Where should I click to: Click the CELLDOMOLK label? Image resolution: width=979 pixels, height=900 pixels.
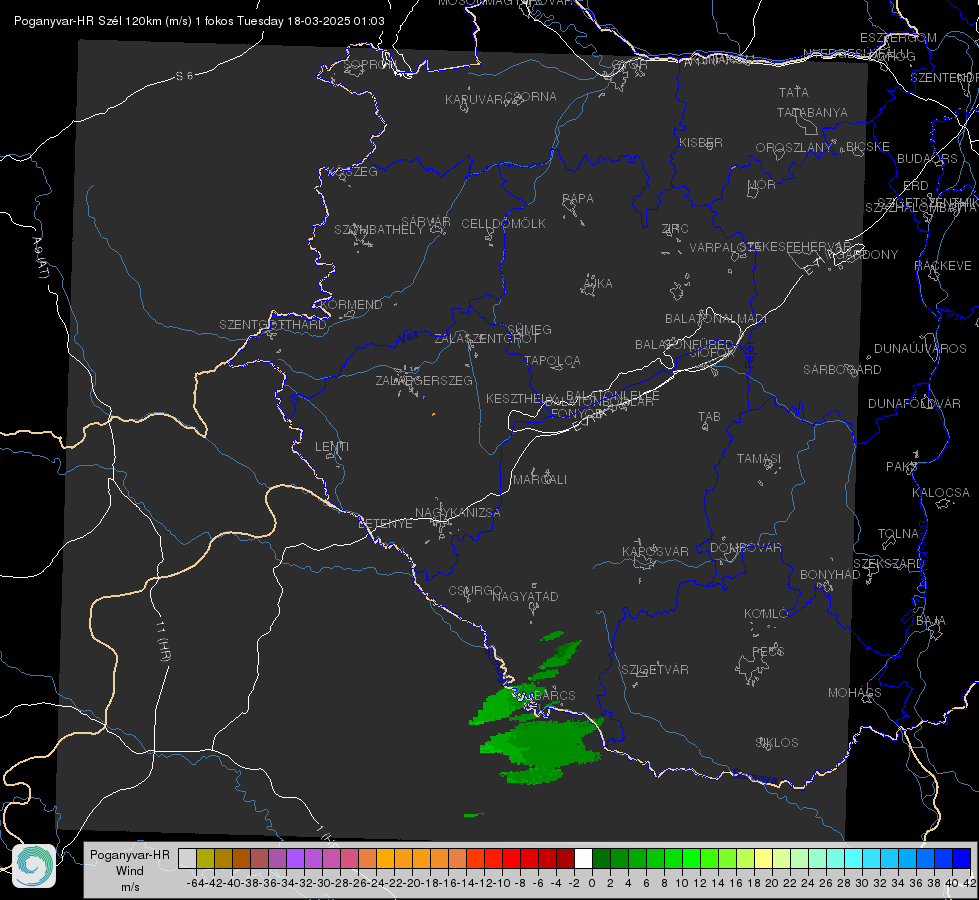pyautogui.click(x=503, y=224)
